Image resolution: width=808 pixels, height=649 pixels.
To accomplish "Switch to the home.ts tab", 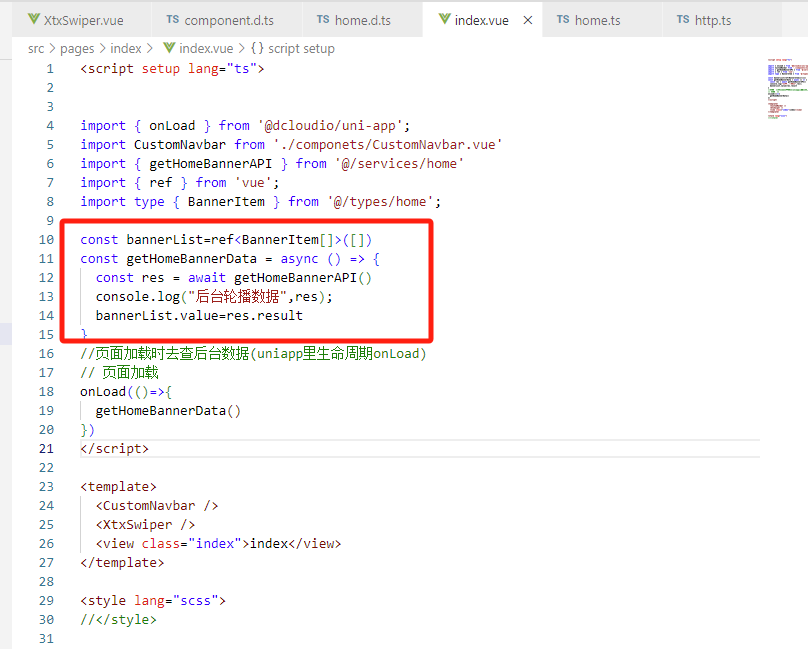I will [602, 20].
